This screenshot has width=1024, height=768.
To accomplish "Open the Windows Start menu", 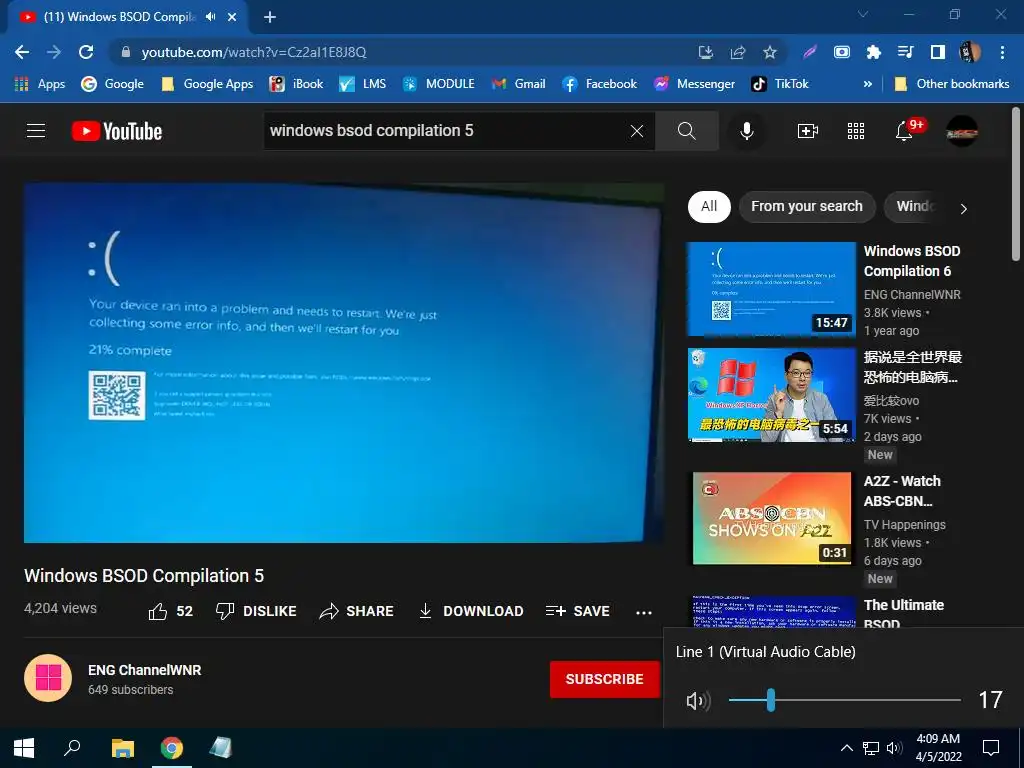I will 24,748.
